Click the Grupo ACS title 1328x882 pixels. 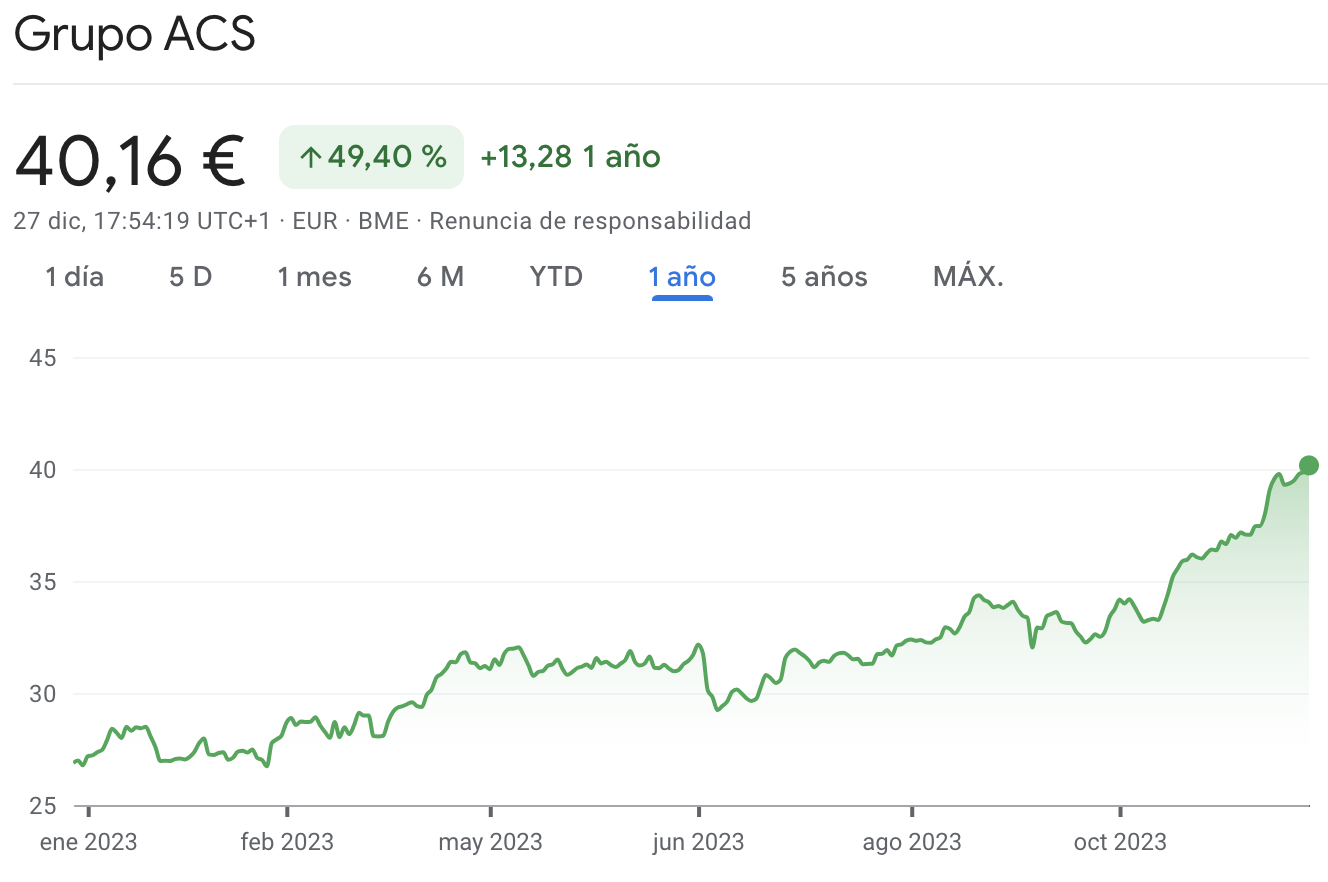point(135,35)
